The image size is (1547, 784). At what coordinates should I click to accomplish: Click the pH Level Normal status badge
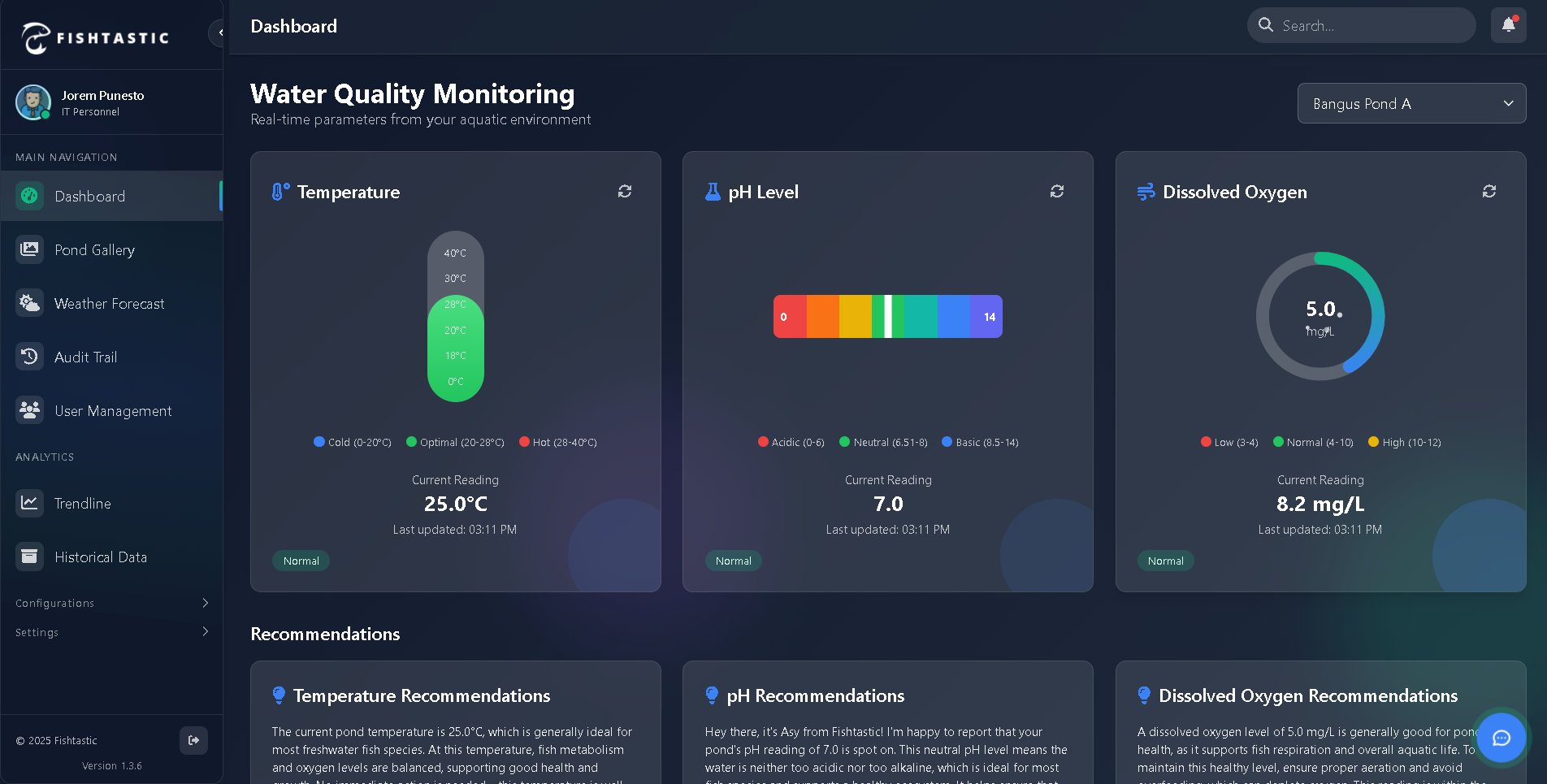733,561
